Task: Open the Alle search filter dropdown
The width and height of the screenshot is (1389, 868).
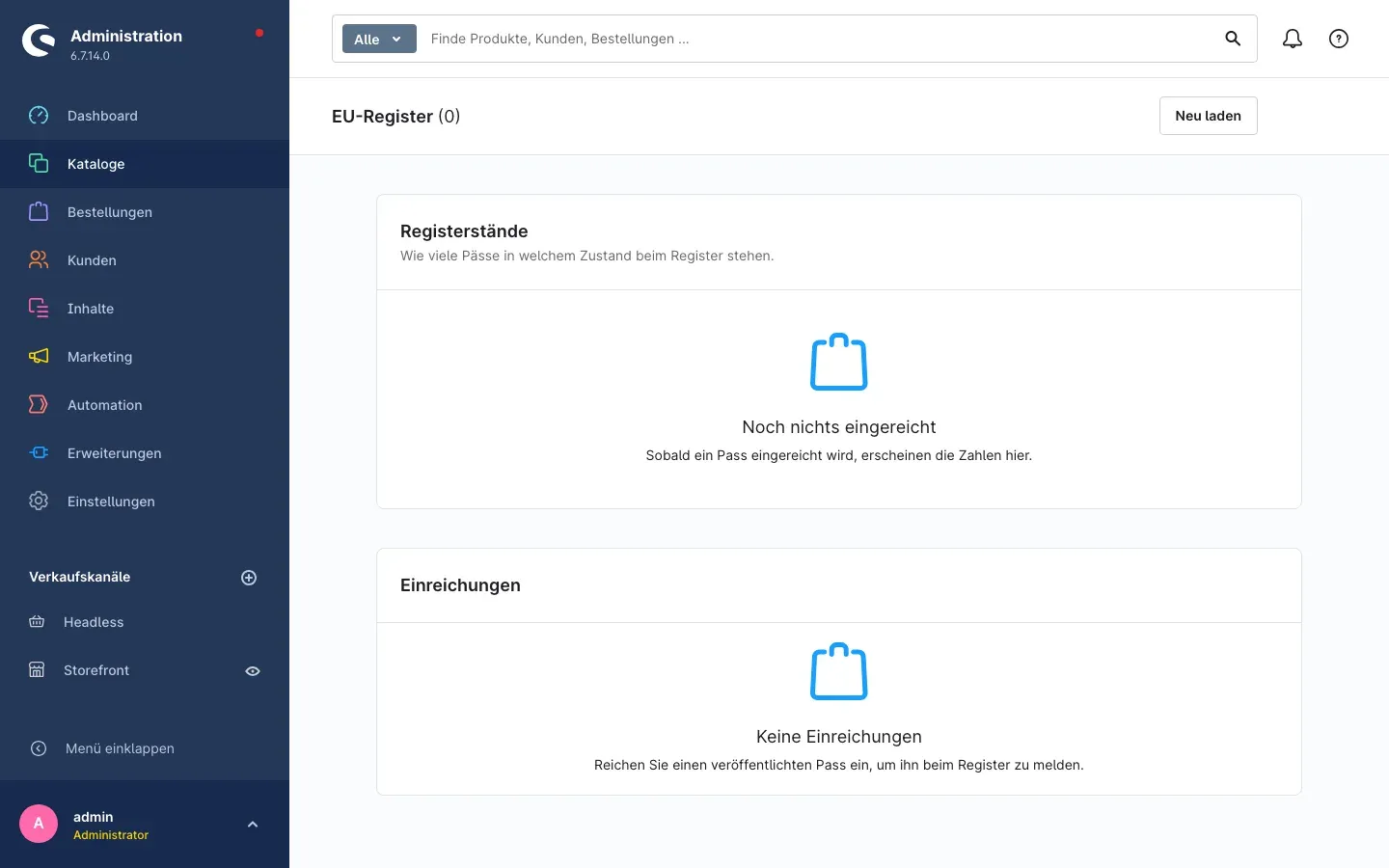Action: (379, 39)
